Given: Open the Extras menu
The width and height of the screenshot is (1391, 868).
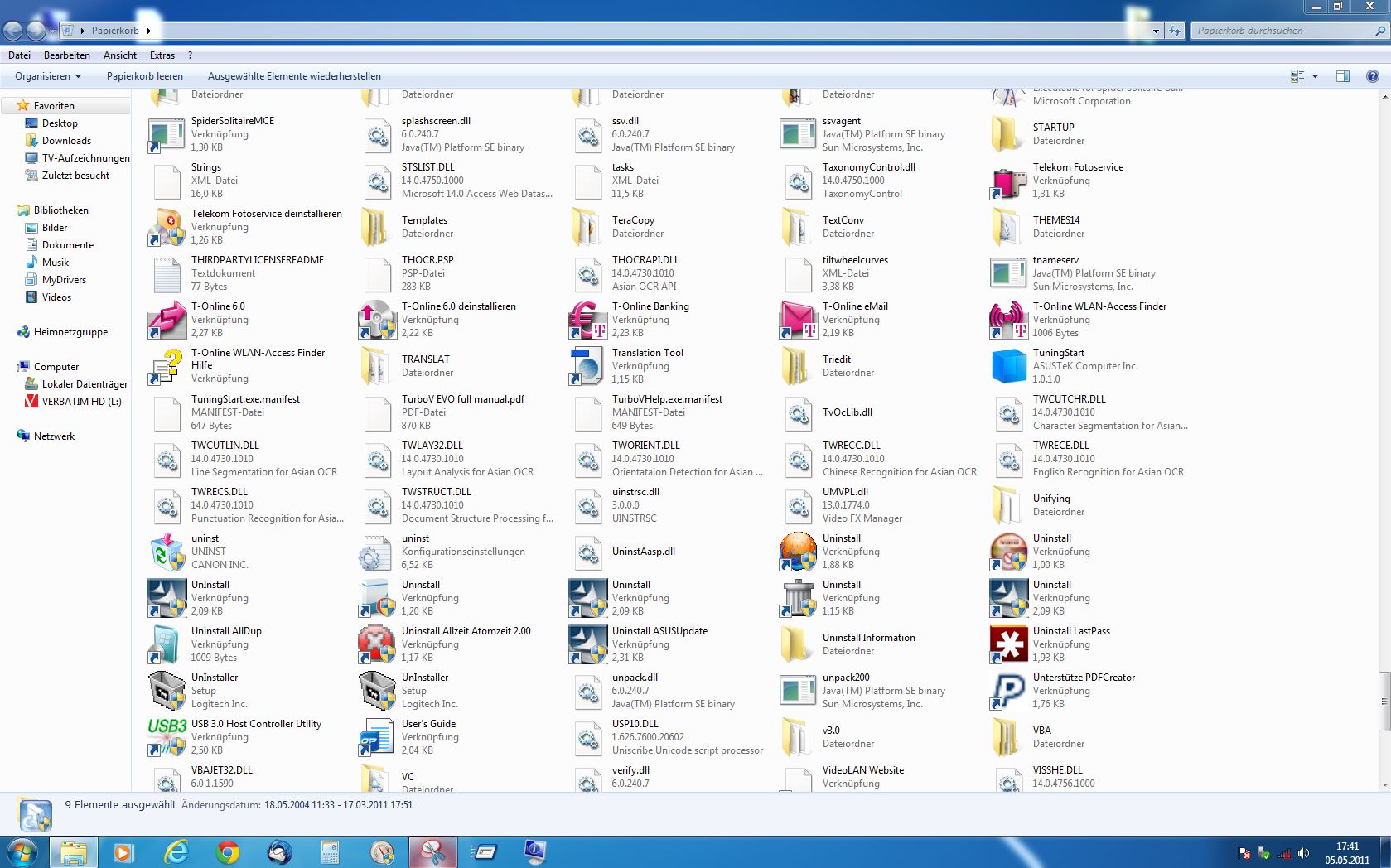Looking at the screenshot, I should [x=162, y=55].
